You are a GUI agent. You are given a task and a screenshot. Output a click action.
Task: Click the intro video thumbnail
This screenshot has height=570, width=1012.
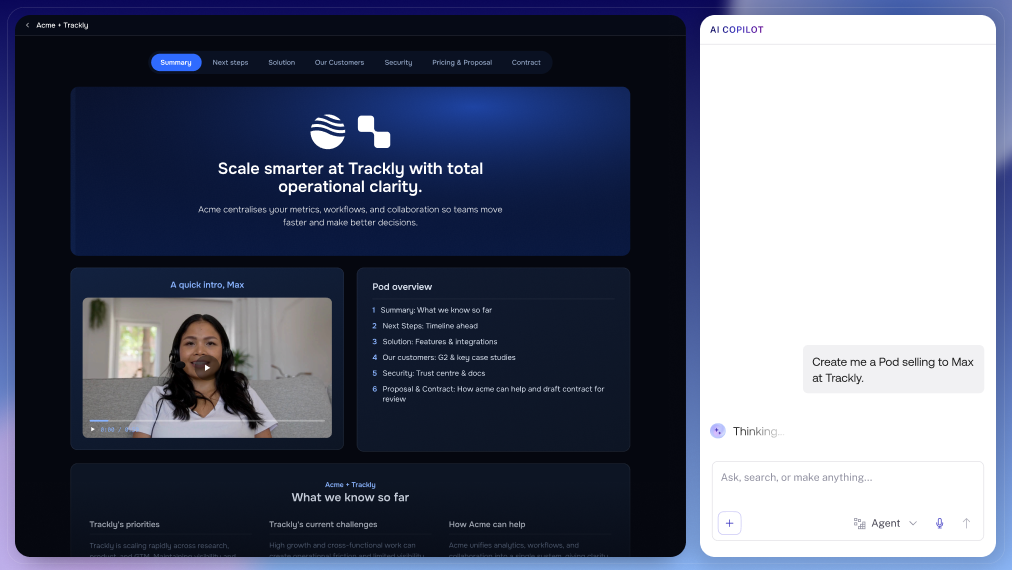(207, 367)
